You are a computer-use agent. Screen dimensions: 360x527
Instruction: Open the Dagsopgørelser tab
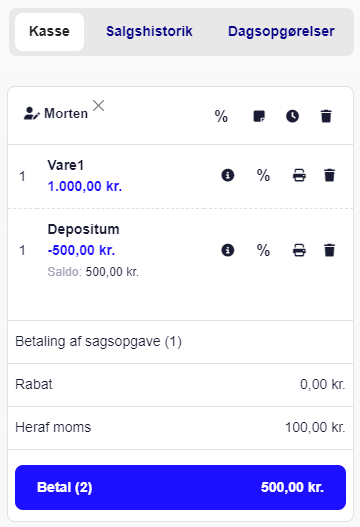pos(281,32)
